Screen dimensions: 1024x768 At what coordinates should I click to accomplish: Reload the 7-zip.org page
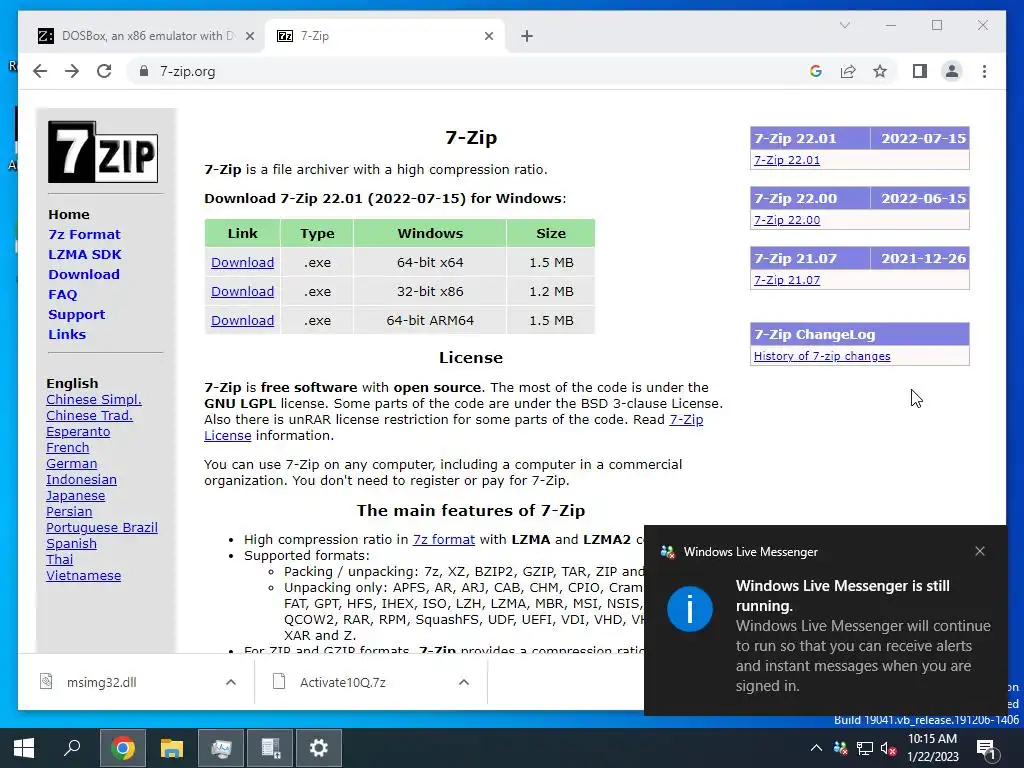104,71
